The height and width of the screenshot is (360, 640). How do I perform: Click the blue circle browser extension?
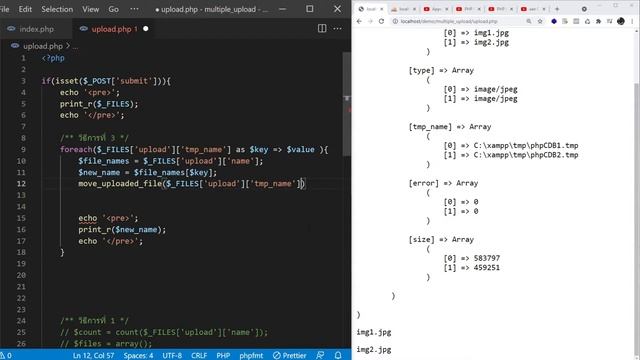pyautogui.click(x=554, y=21)
